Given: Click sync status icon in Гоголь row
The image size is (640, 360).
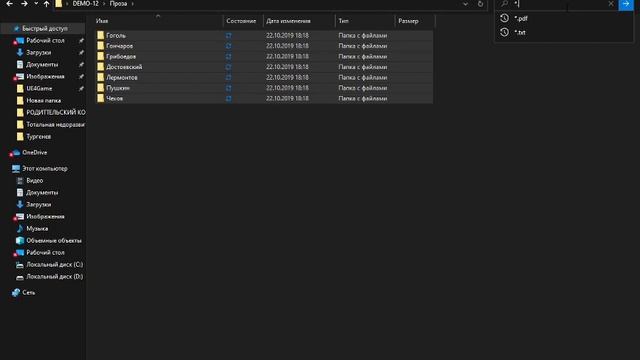Looking at the screenshot, I should (x=229, y=36).
